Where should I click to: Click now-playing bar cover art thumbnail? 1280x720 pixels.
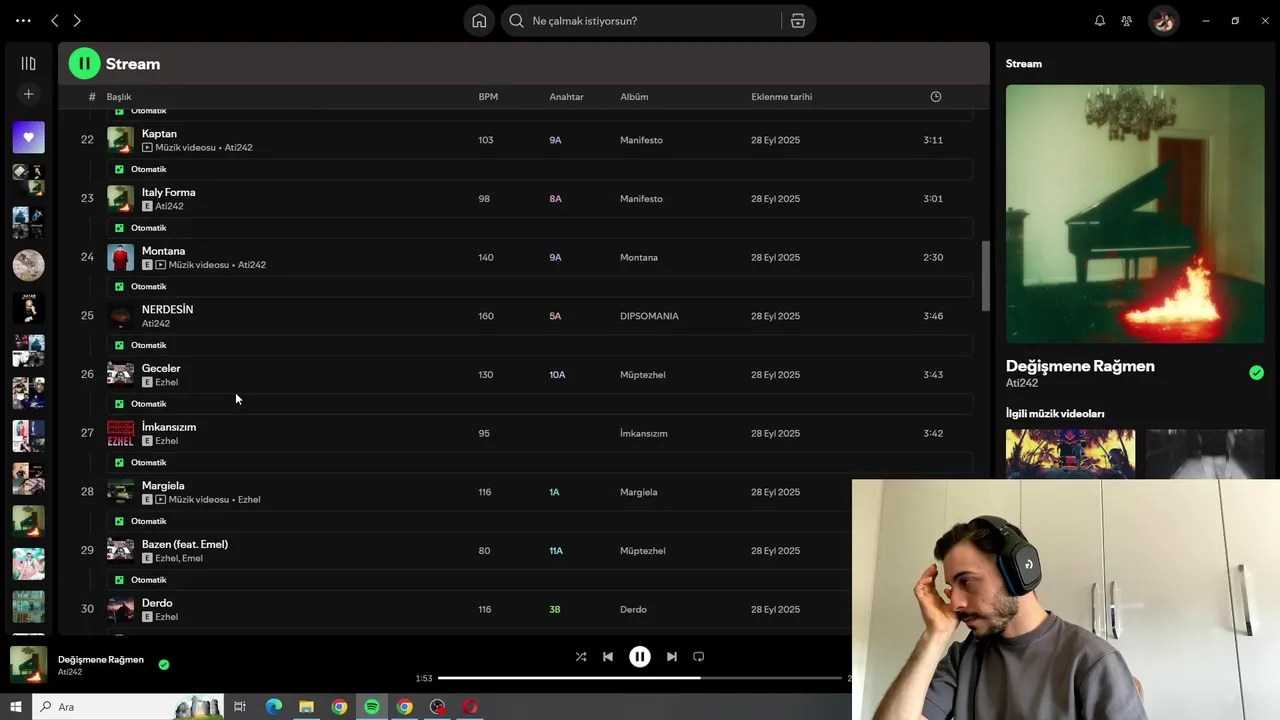coord(28,664)
